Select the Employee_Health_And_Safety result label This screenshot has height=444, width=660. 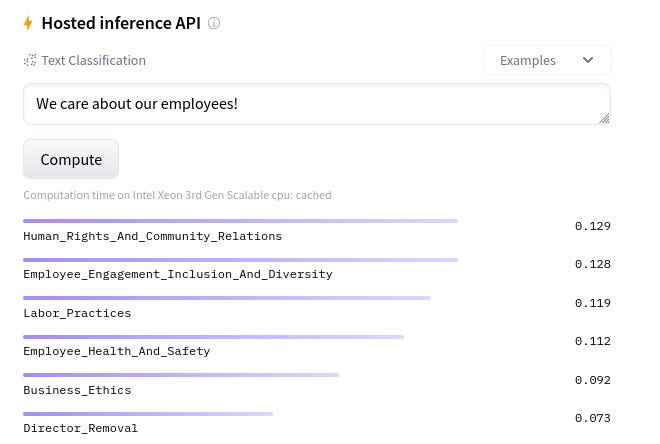[x=117, y=351]
